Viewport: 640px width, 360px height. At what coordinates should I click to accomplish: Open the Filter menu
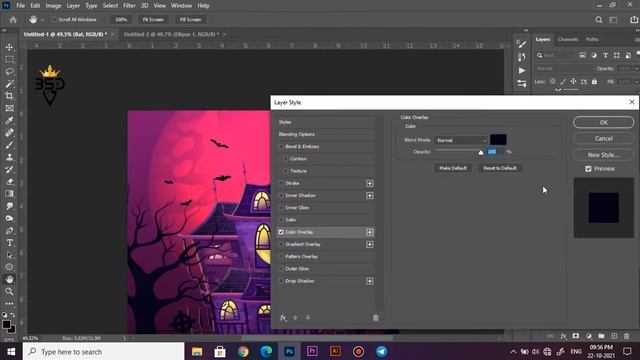coord(129,6)
